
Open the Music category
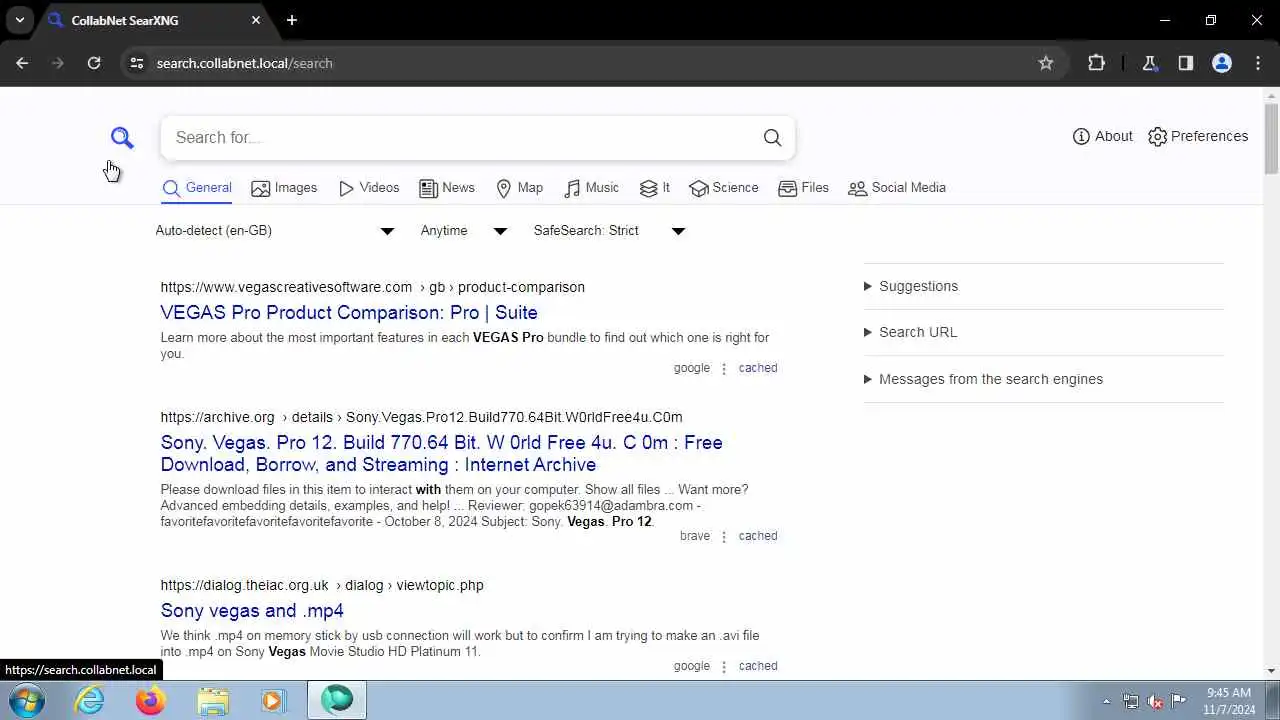click(x=591, y=188)
